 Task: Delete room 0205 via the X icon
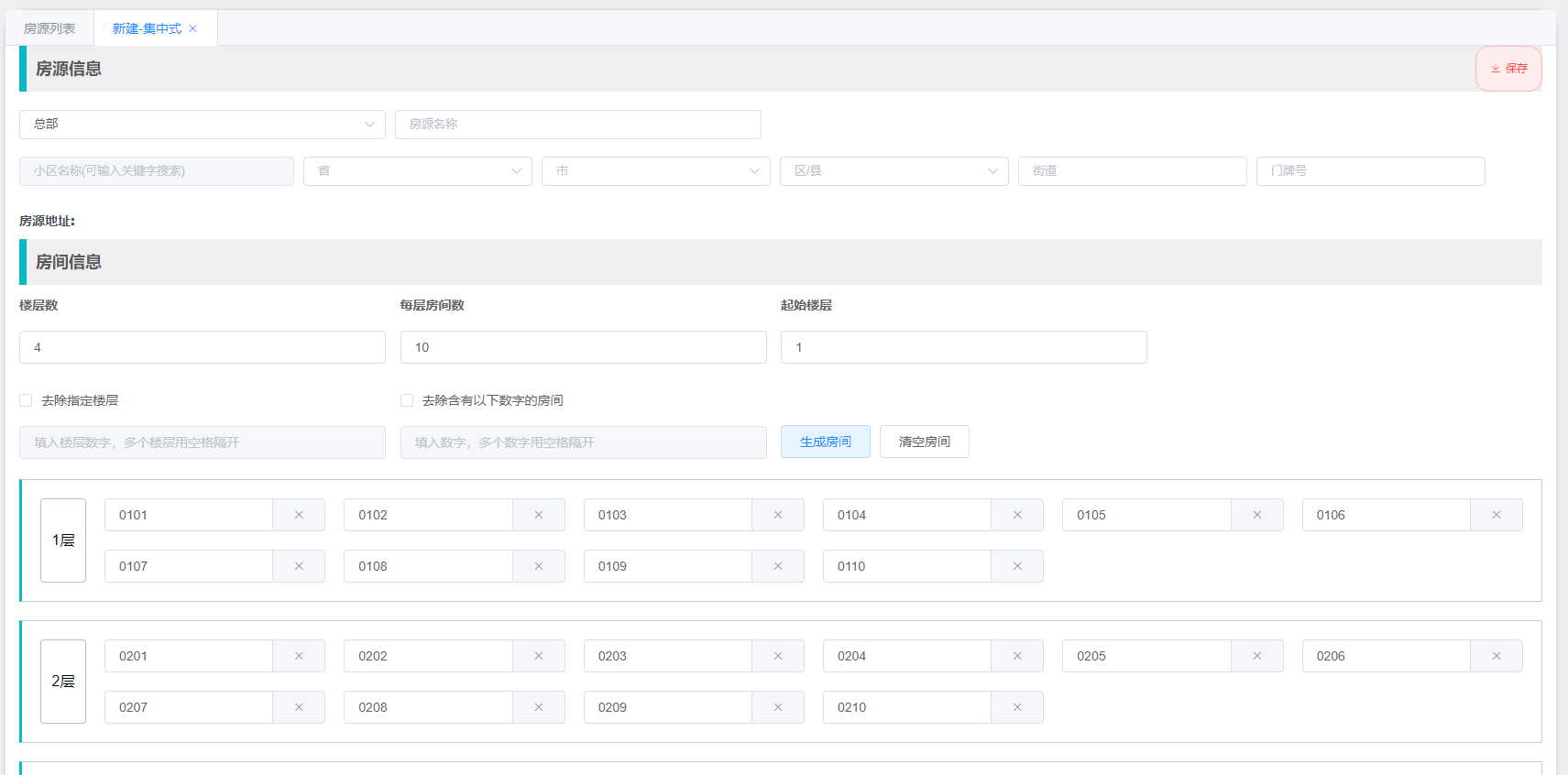point(1257,656)
